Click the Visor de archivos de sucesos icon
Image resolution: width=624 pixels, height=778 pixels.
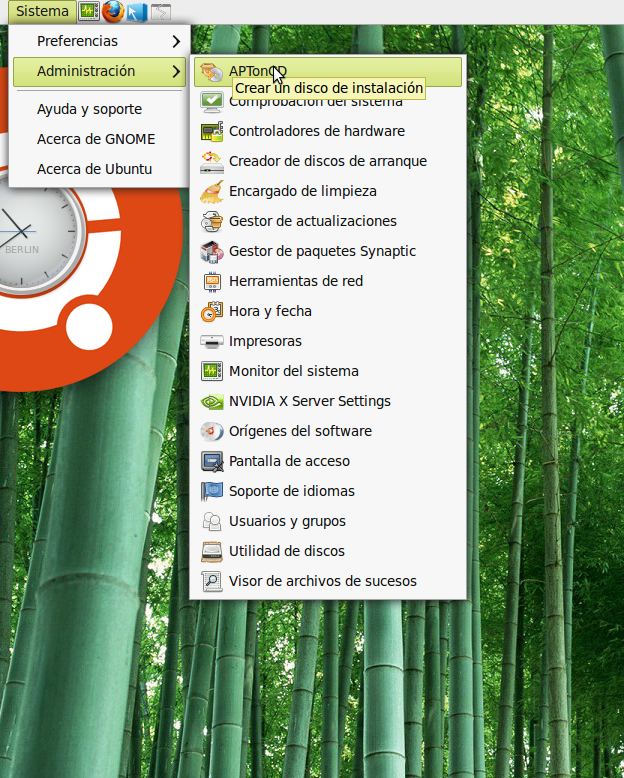(212, 582)
